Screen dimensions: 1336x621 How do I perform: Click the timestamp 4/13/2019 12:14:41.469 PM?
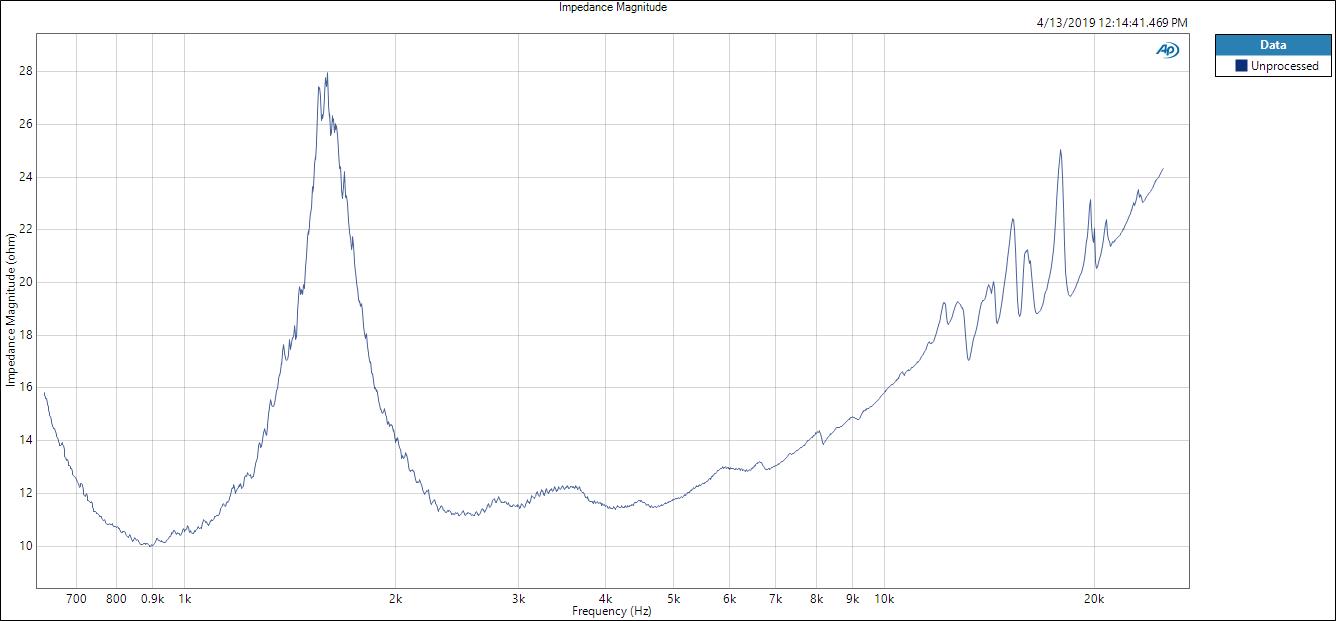[1113, 22]
